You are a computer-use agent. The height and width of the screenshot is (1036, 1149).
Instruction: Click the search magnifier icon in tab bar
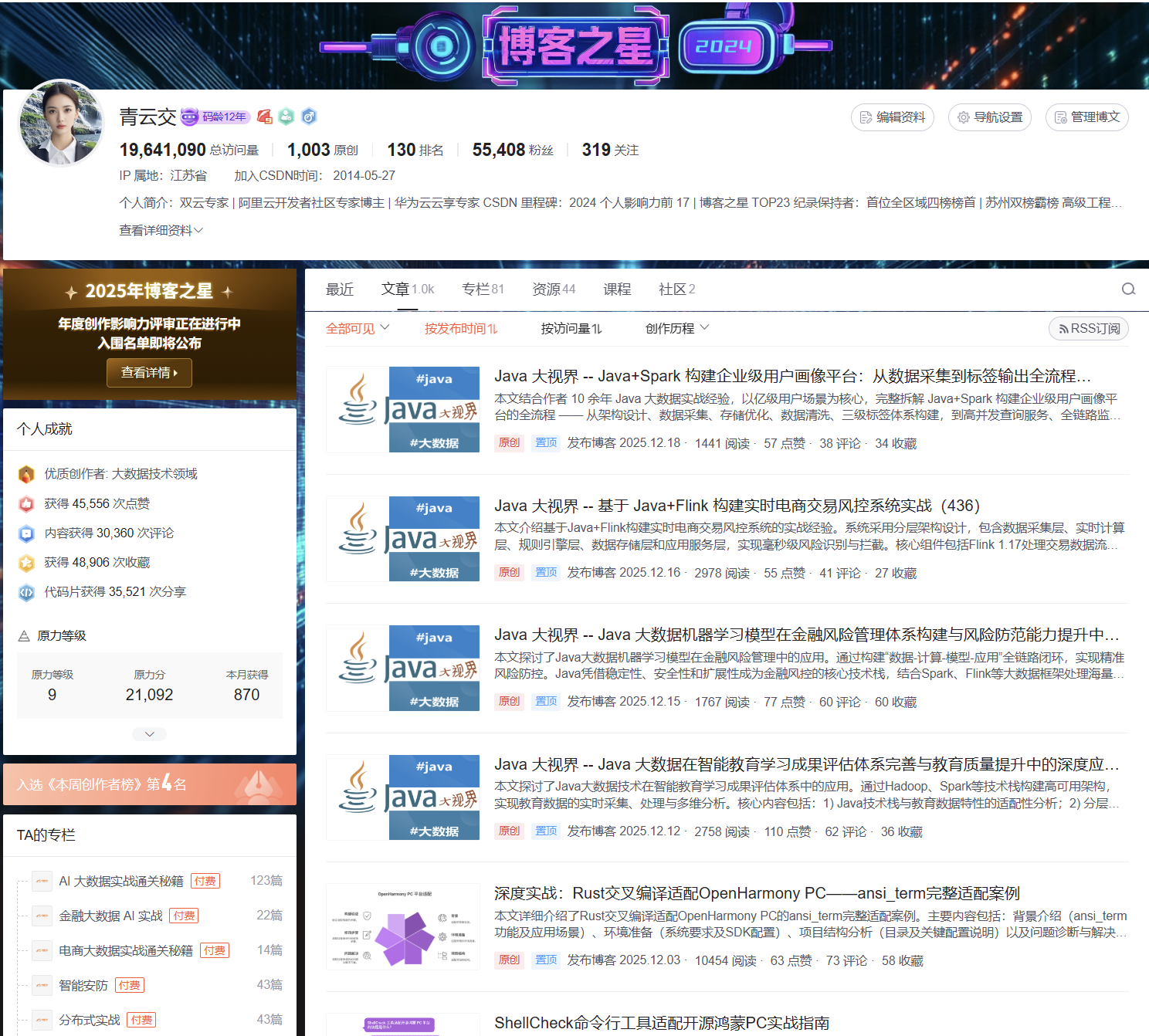tap(1128, 289)
